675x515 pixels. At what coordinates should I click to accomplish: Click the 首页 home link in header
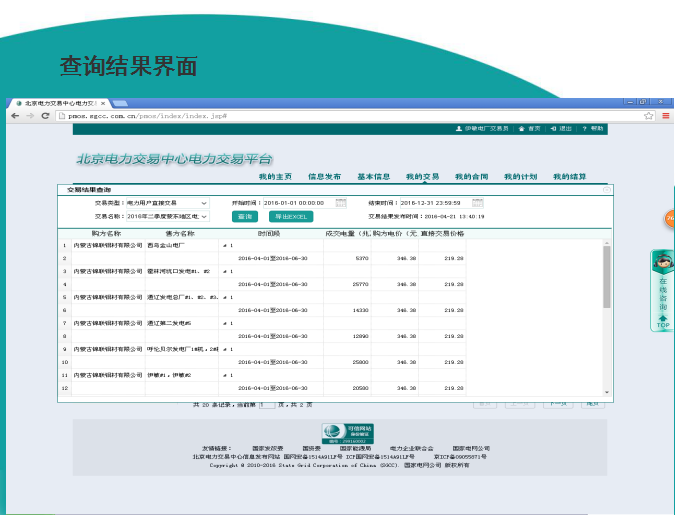531,129
